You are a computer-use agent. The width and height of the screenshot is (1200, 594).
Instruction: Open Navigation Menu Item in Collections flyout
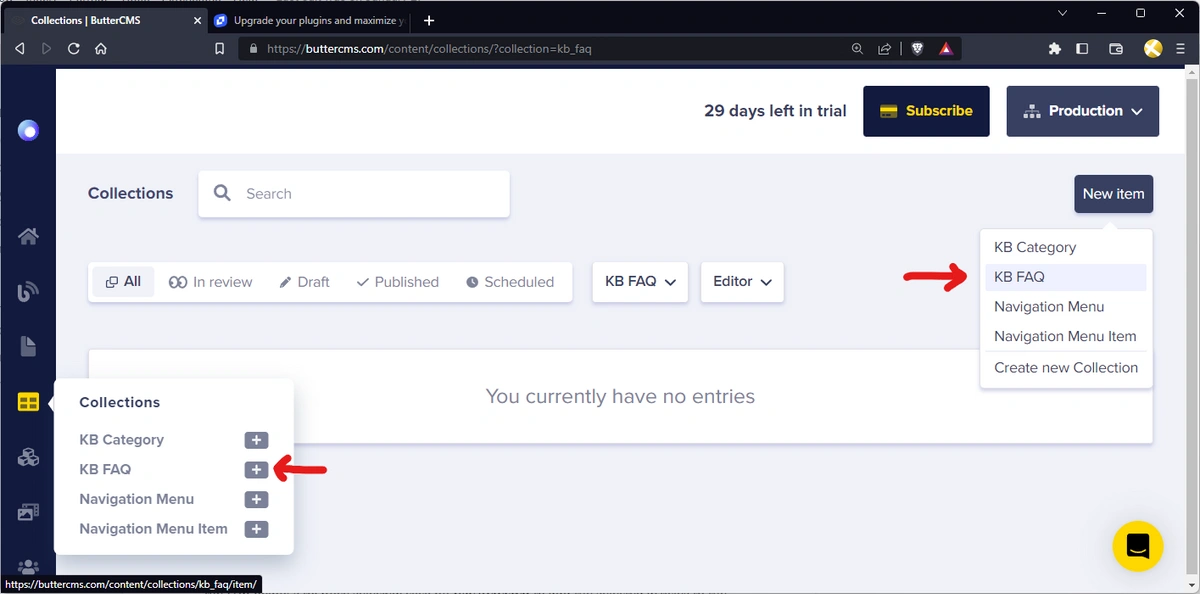153,529
